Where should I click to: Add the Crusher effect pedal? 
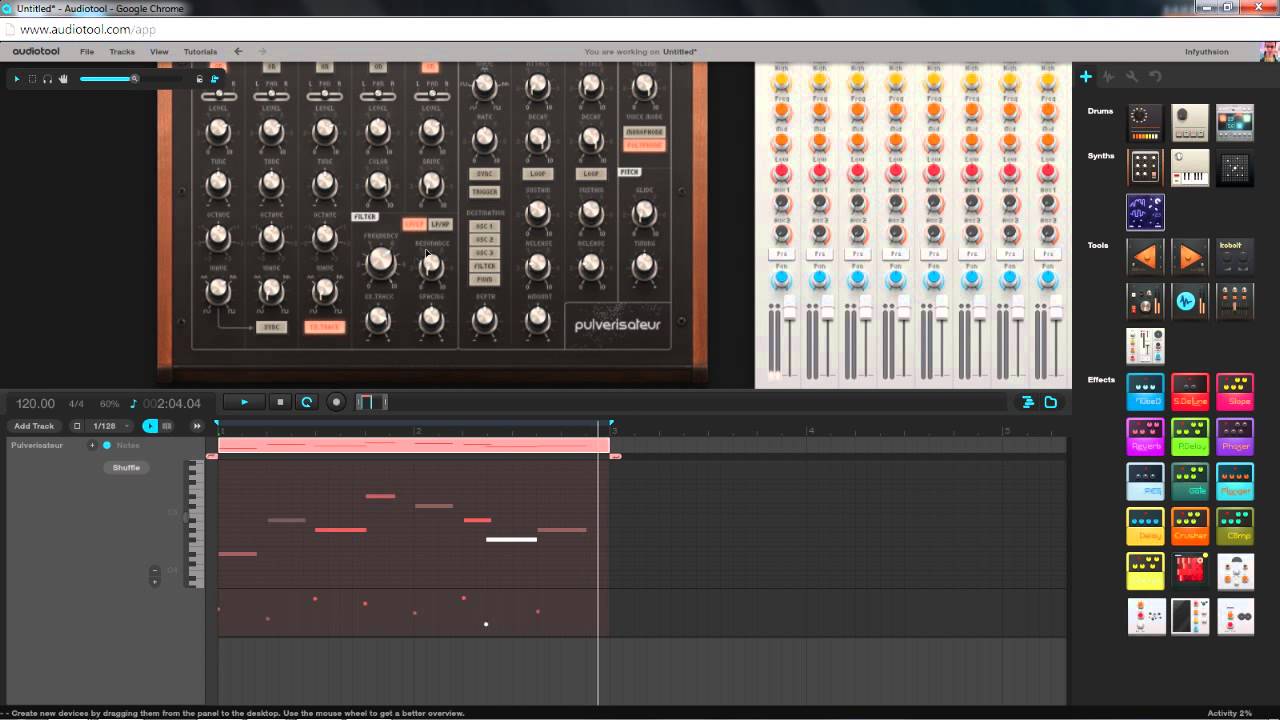click(x=1190, y=526)
